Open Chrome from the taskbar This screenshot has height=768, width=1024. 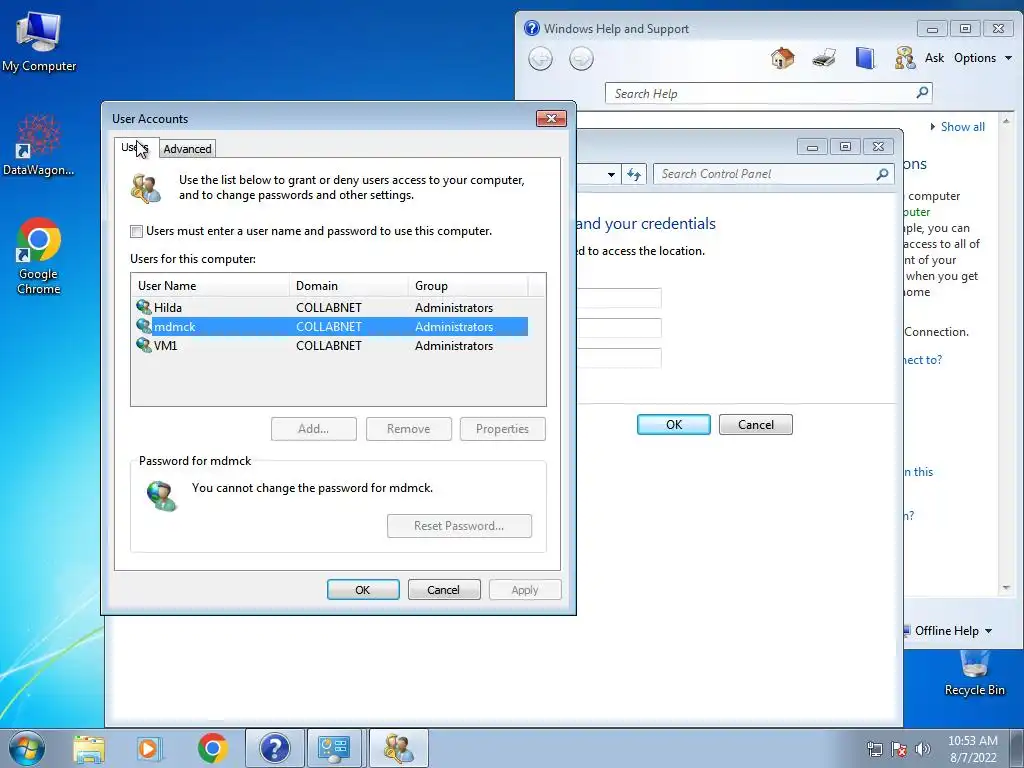(212, 749)
